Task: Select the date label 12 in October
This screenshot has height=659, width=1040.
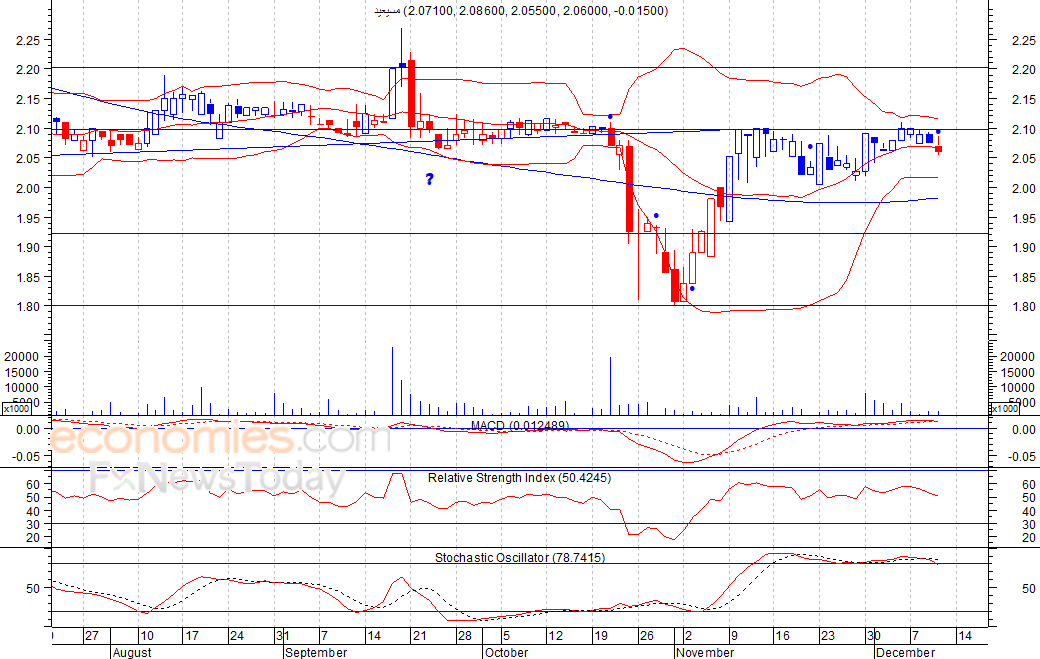Action: 556,636
